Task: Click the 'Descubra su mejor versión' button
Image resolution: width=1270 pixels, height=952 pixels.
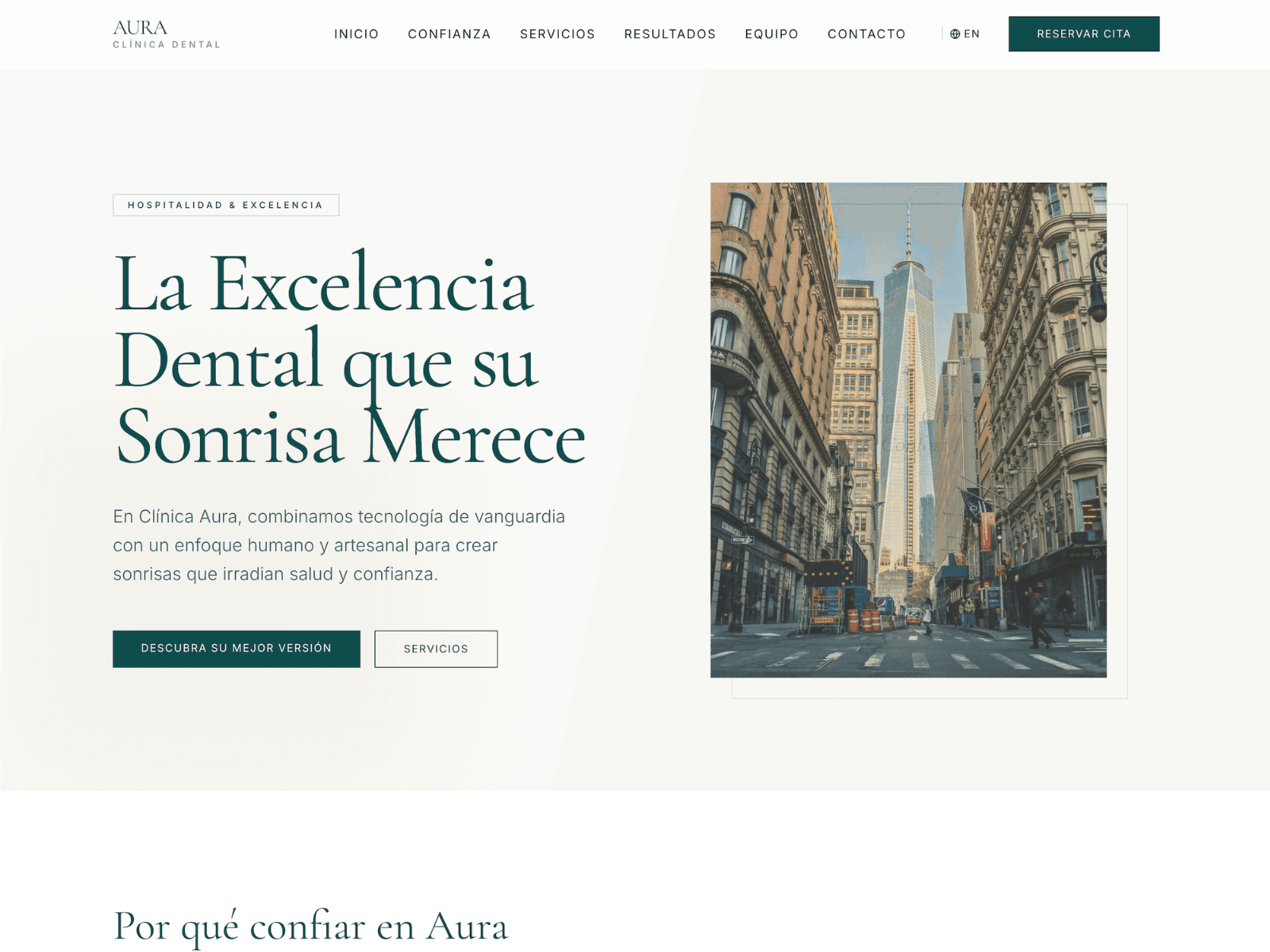Action: click(x=237, y=648)
